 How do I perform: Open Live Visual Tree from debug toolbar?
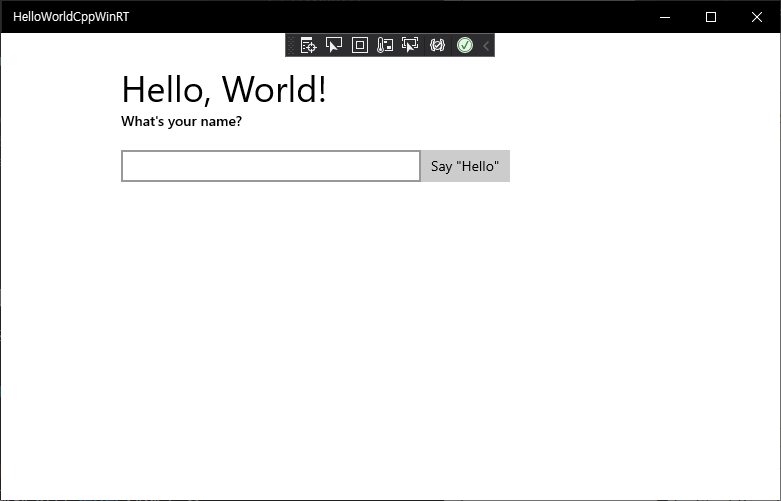pos(308,45)
